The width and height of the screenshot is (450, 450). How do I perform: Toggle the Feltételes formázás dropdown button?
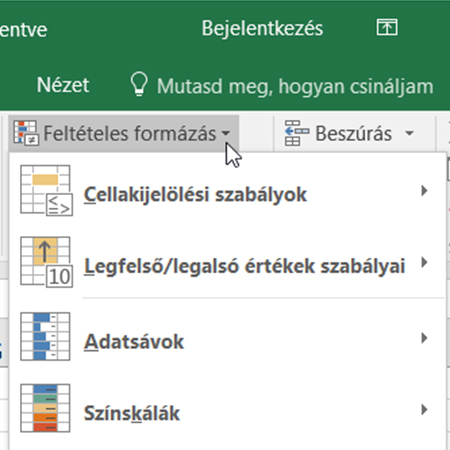coord(124,134)
